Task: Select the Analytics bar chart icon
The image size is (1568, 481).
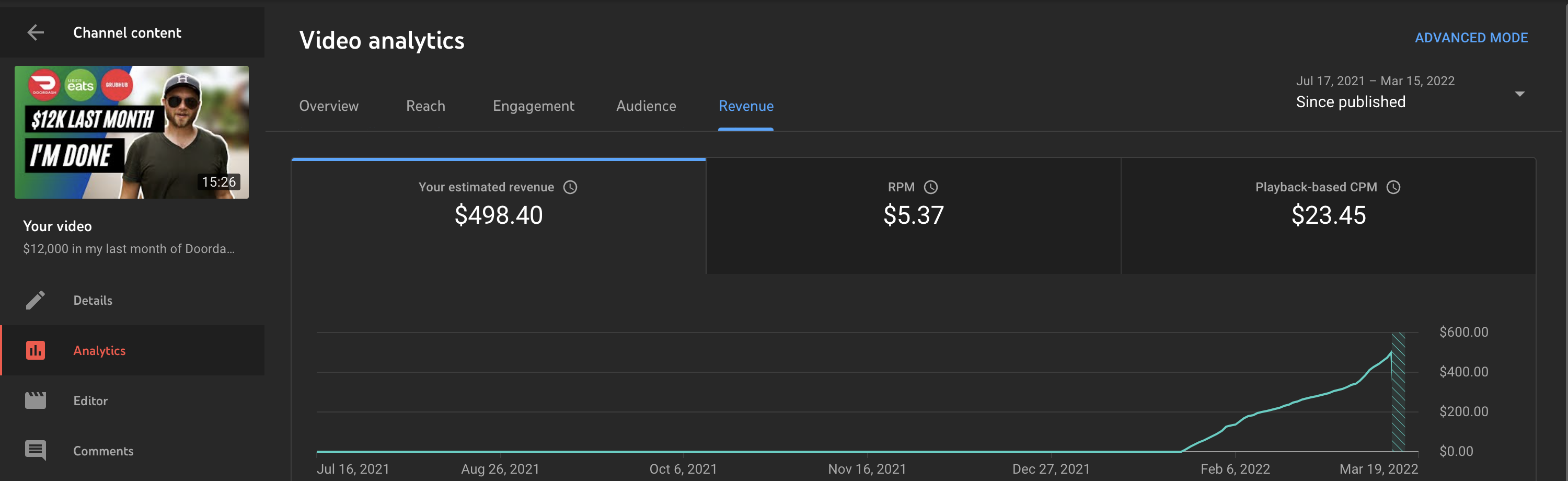Action: (x=36, y=350)
